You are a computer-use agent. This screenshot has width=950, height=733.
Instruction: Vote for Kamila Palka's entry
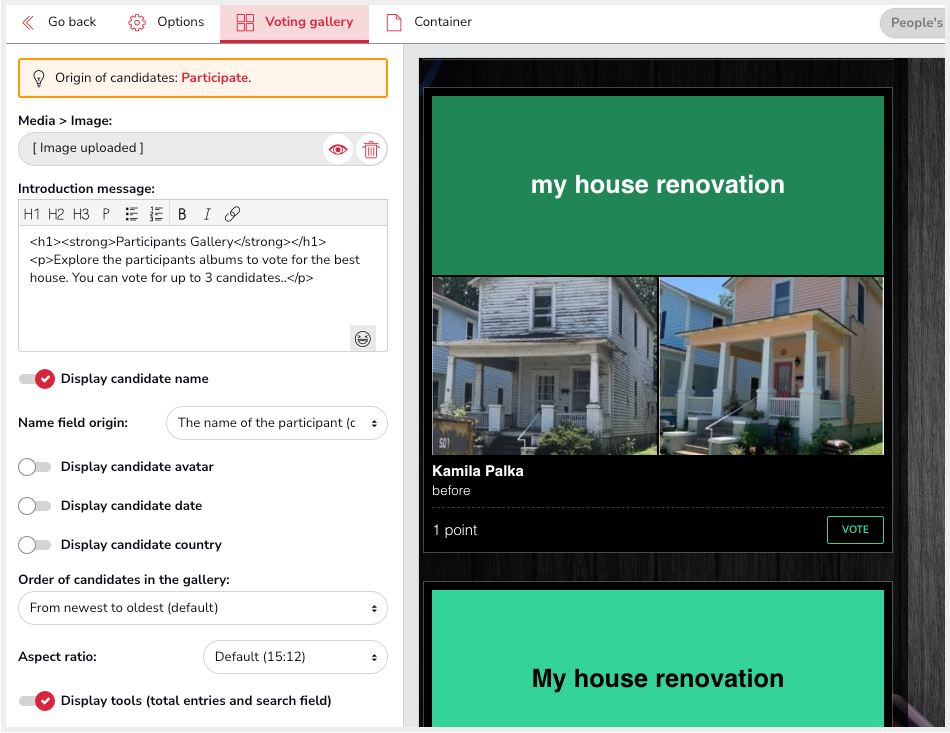click(855, 530)
